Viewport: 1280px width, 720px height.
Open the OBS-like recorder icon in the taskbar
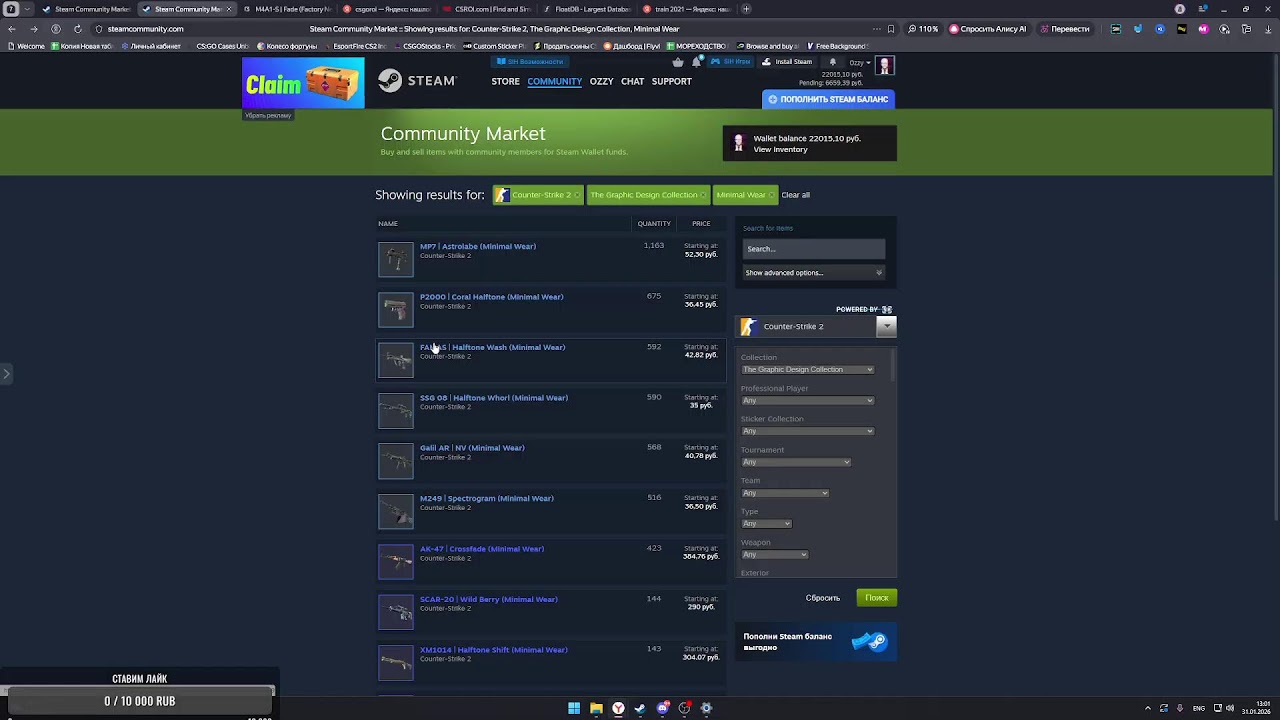click(684, 708)
